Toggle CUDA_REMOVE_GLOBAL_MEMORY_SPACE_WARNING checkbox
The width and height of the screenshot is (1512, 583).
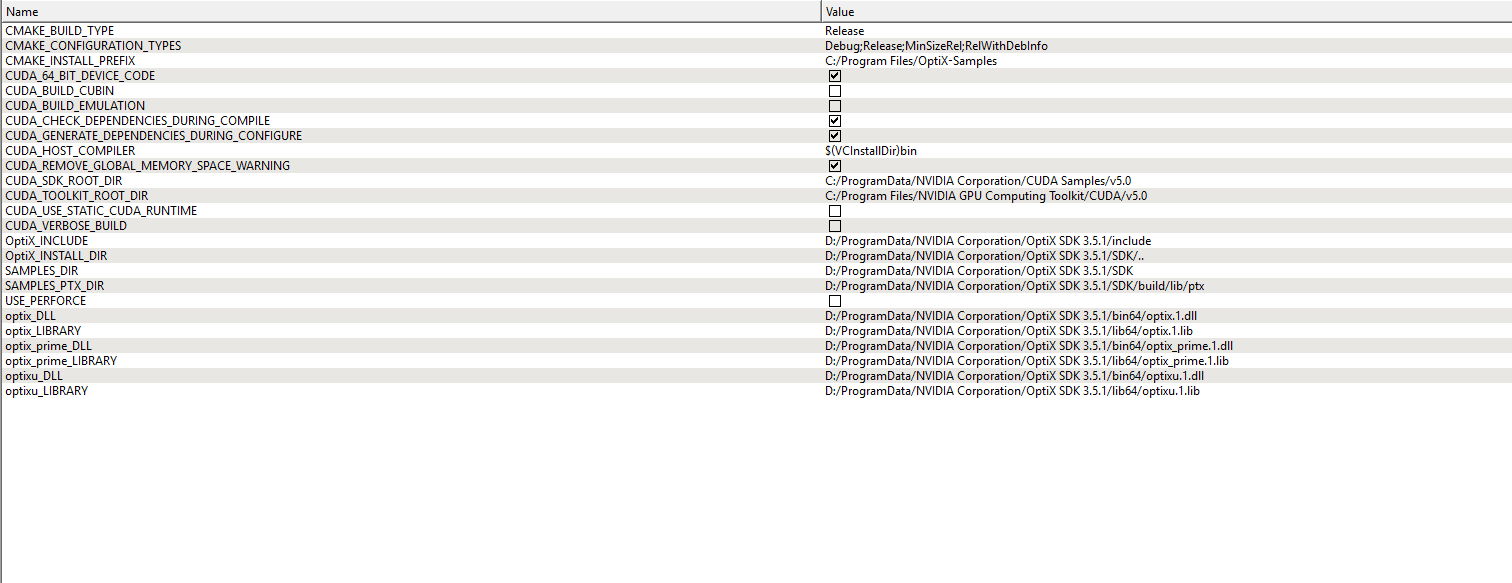(x=835, y=166)
